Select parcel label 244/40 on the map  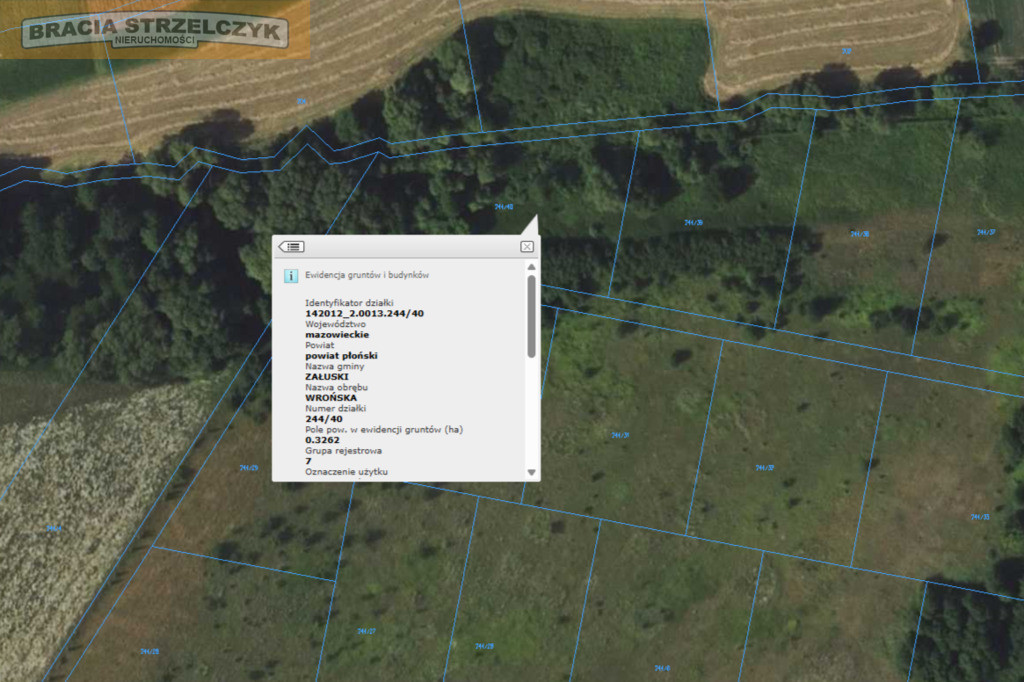504,206
